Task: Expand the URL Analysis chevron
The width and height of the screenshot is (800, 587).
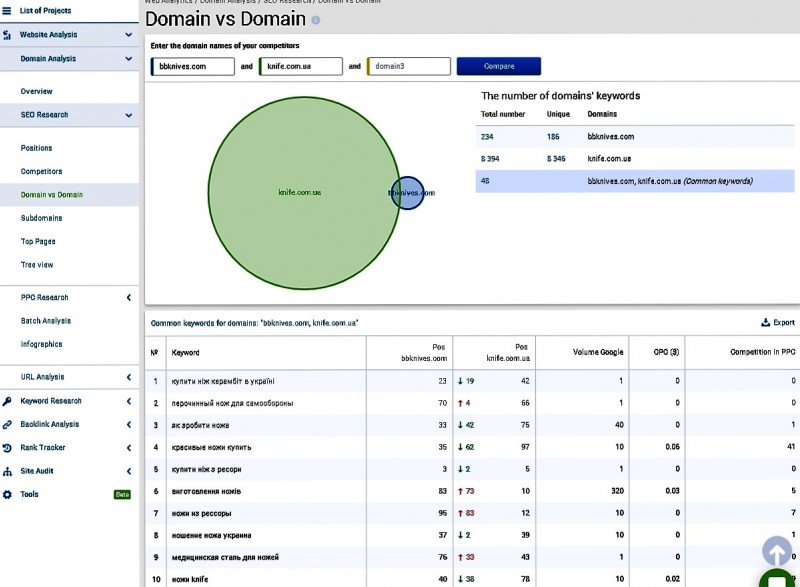Action: (129, 377)
